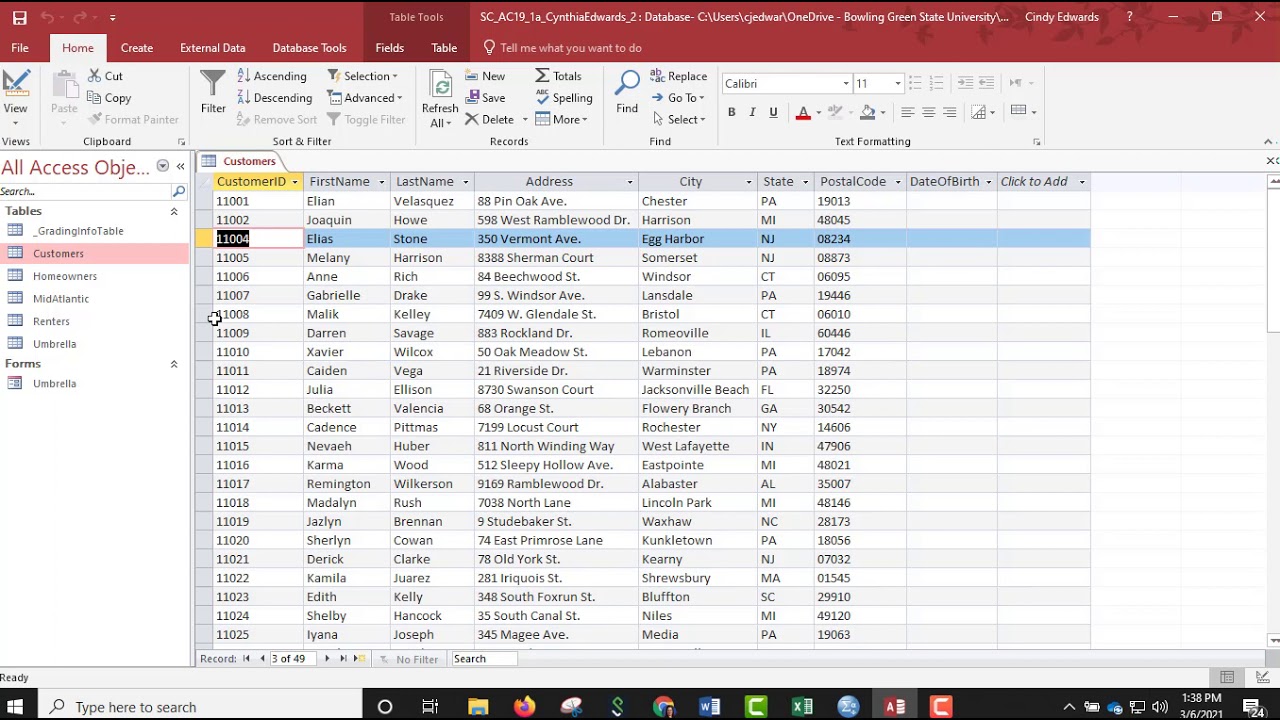Switch to the External Data tab
Screen dimensions: 1280x720
(x=212, y=48)
